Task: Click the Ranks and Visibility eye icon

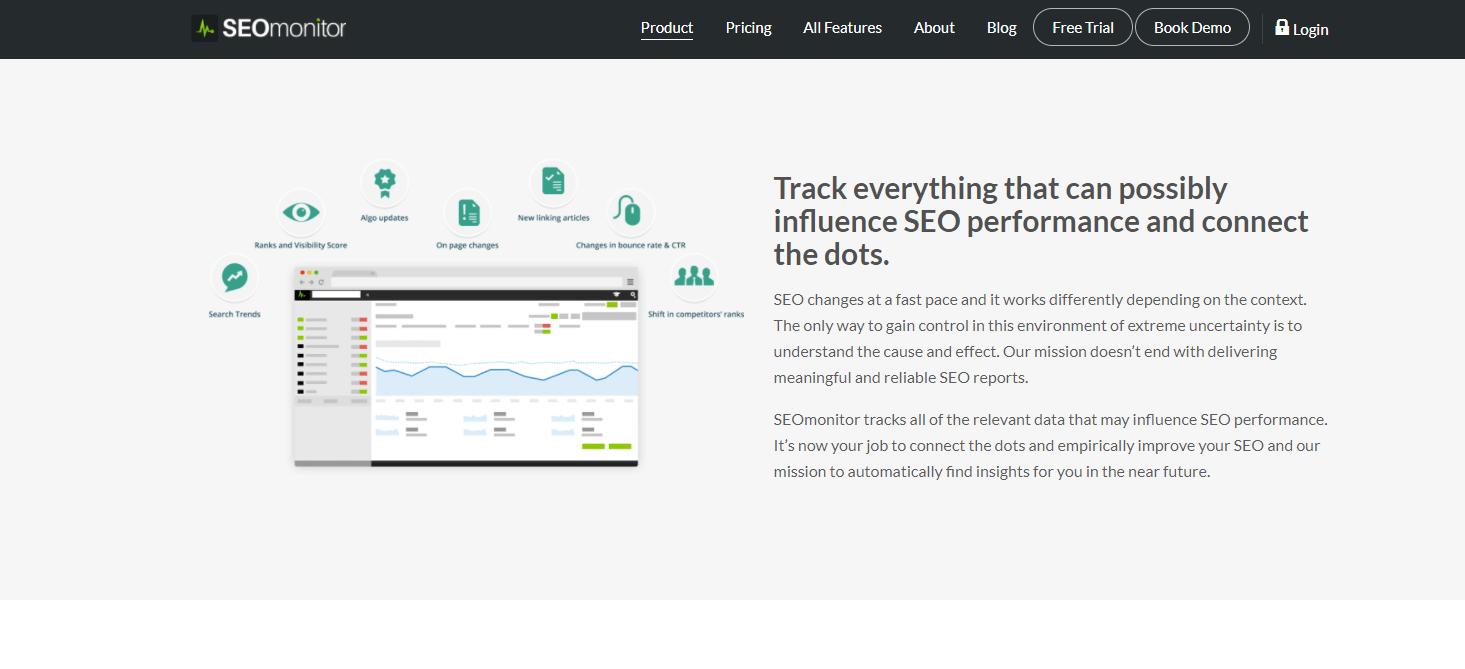Action: (300, 212)
